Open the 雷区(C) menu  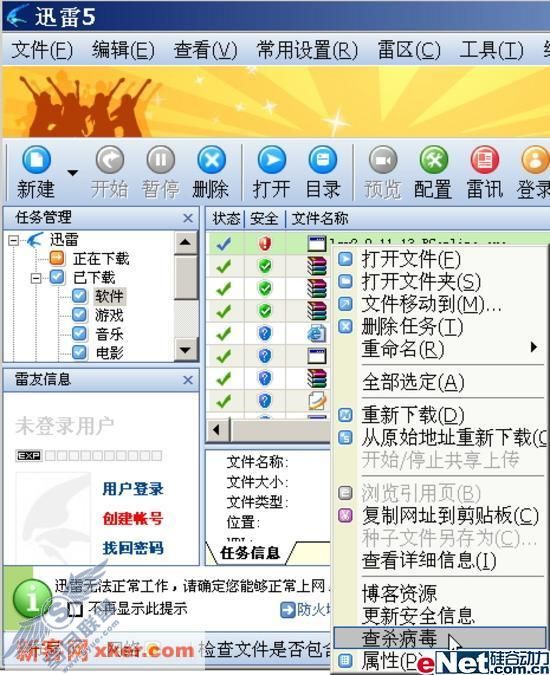coord(409,50)
